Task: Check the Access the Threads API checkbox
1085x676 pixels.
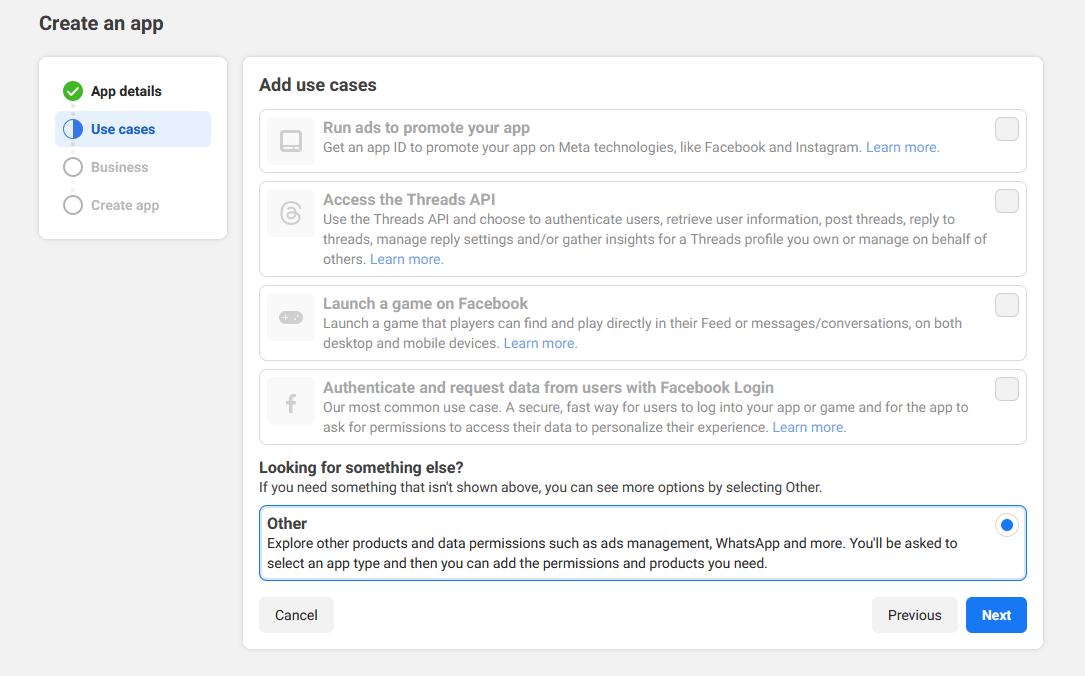Action: point(1006,201)
